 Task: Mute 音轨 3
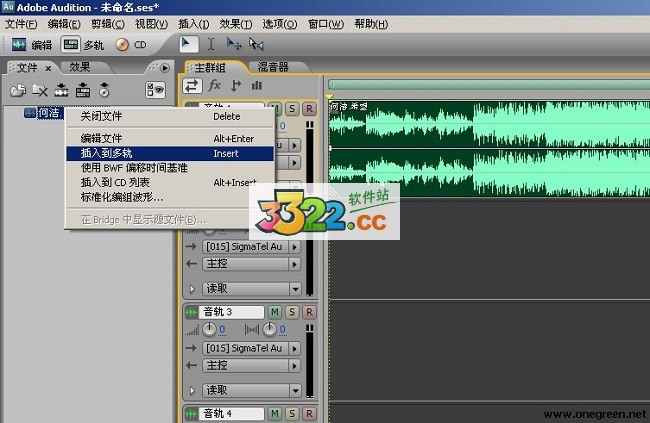tap(275, 312)
